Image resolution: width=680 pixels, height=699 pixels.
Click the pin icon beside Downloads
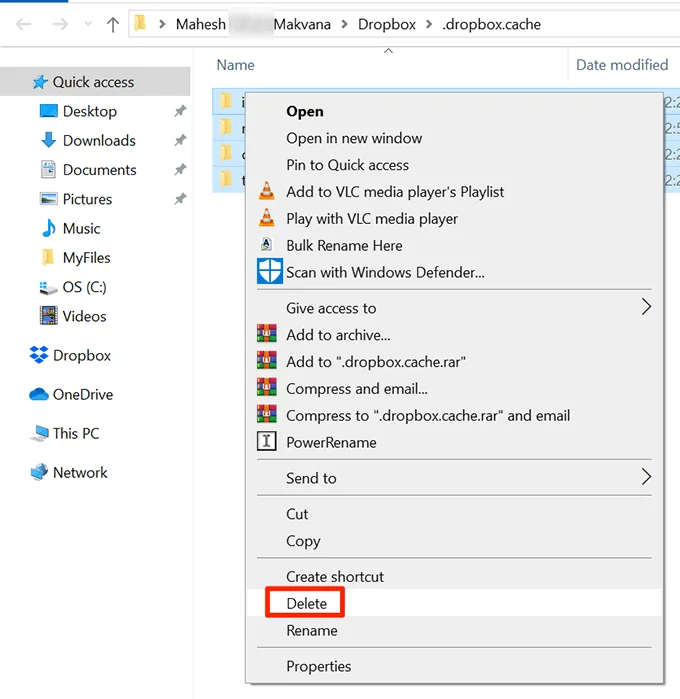[x=180, y=140]
